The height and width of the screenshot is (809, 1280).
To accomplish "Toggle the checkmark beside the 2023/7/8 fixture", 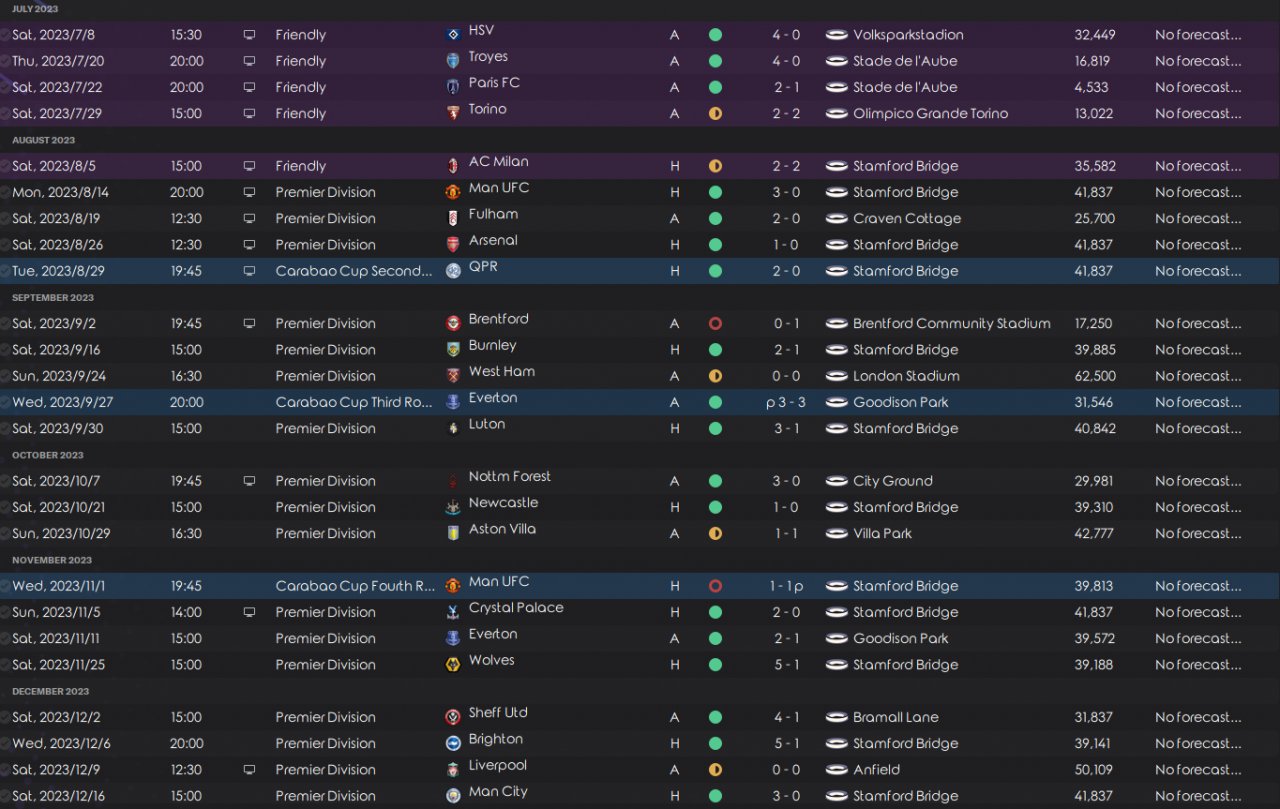I will pyautogui.click(x=5, y=35).
